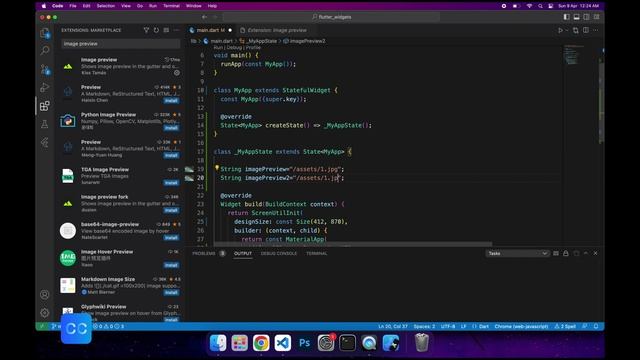
Task: Open Launchpad from the Dock
Action: pyautogui.click(x=240, y=343)
